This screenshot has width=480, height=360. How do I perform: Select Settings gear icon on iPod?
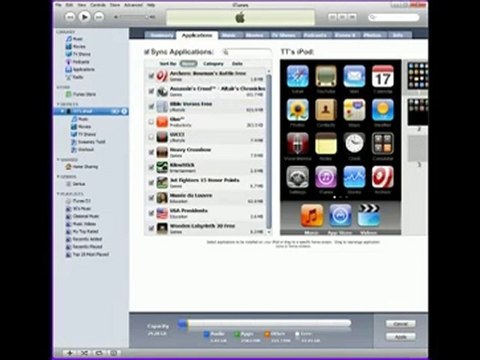coord(297,177)
